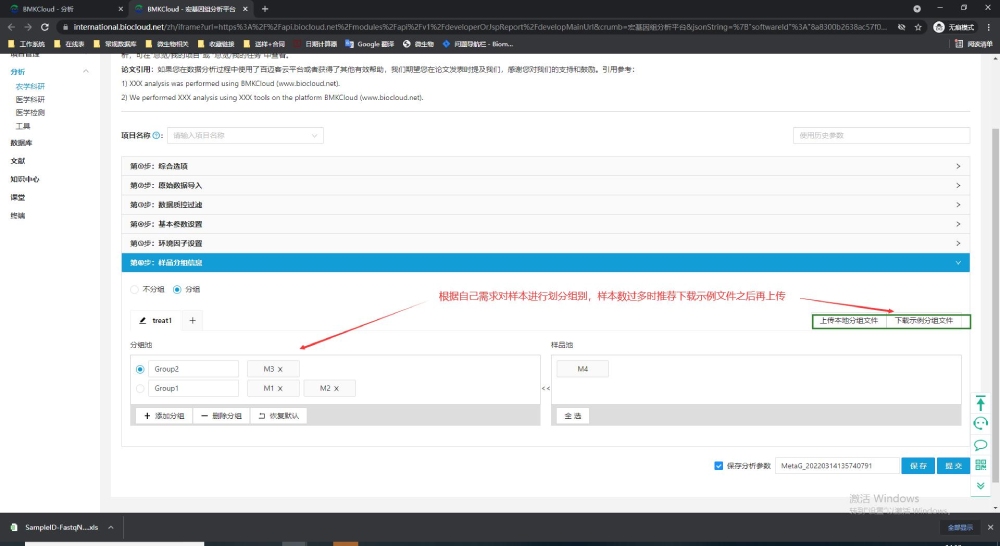Select the Group1 radio button

[x=139, y=388]
